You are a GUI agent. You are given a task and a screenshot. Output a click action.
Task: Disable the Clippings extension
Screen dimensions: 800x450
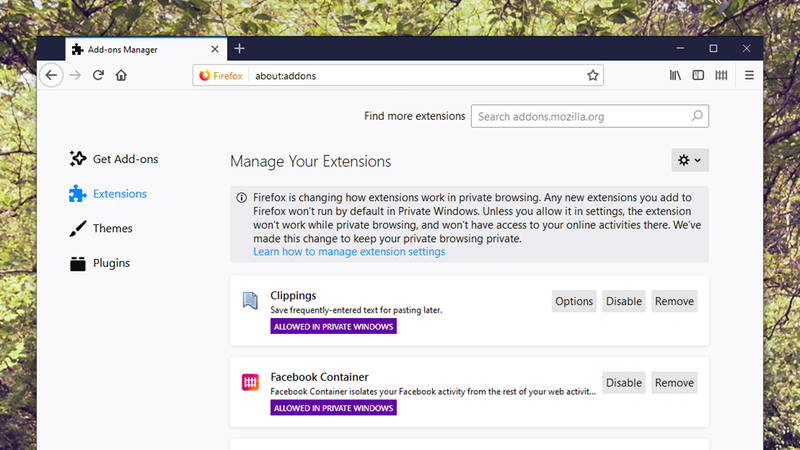pos(623,301)
